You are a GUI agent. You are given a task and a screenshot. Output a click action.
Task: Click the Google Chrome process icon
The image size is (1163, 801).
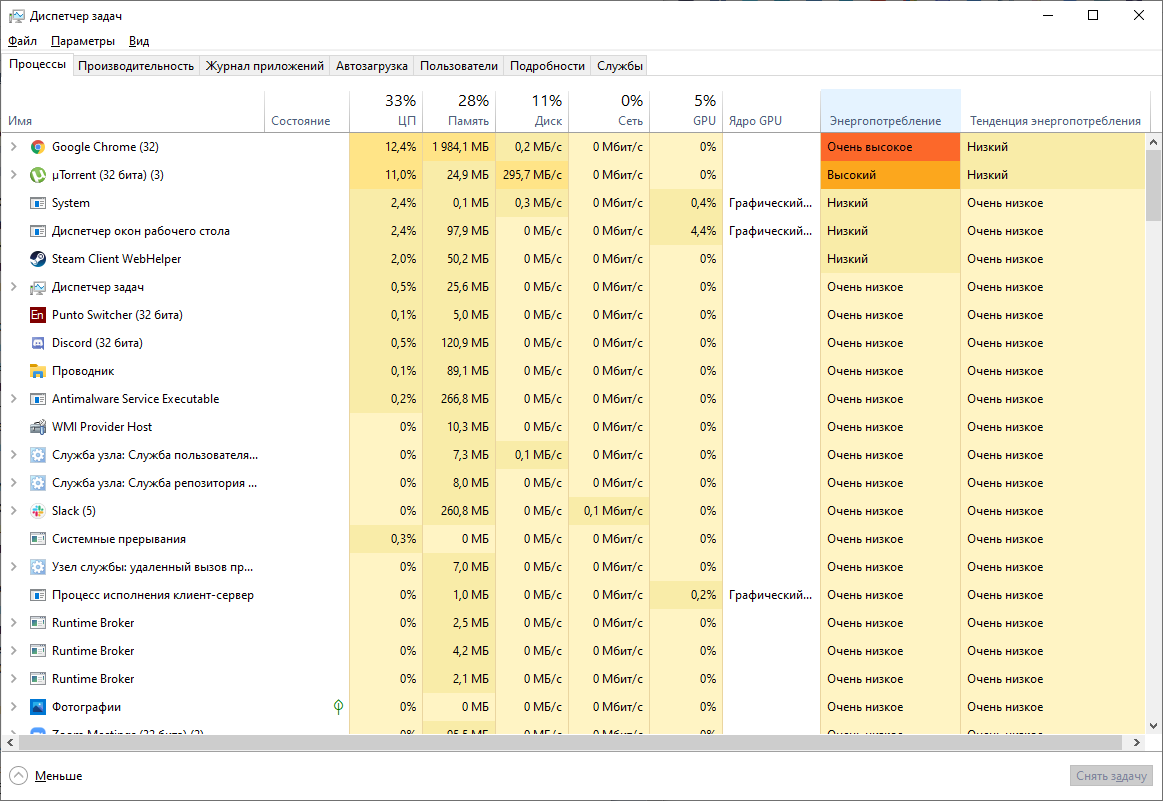pos(38,147)
